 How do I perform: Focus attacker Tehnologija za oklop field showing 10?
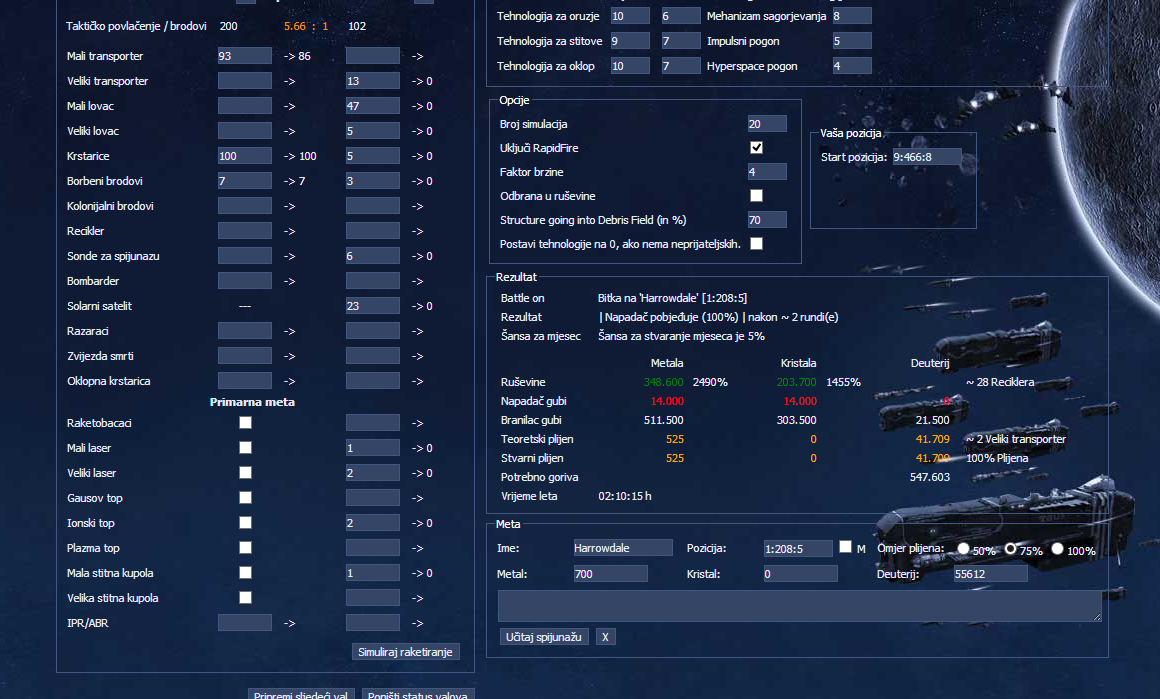(630, 66)
